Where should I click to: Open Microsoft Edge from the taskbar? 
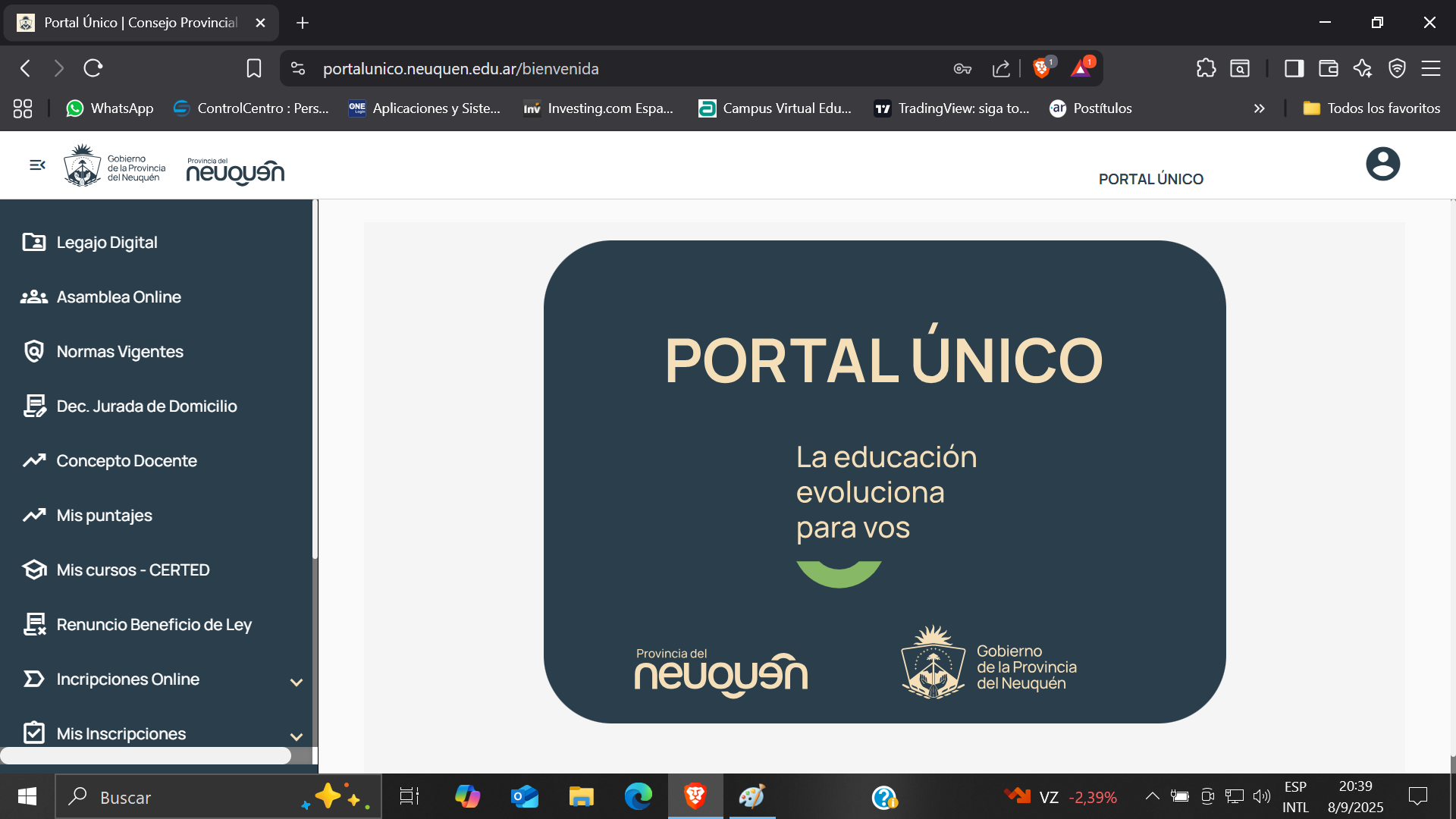[638, 797]
